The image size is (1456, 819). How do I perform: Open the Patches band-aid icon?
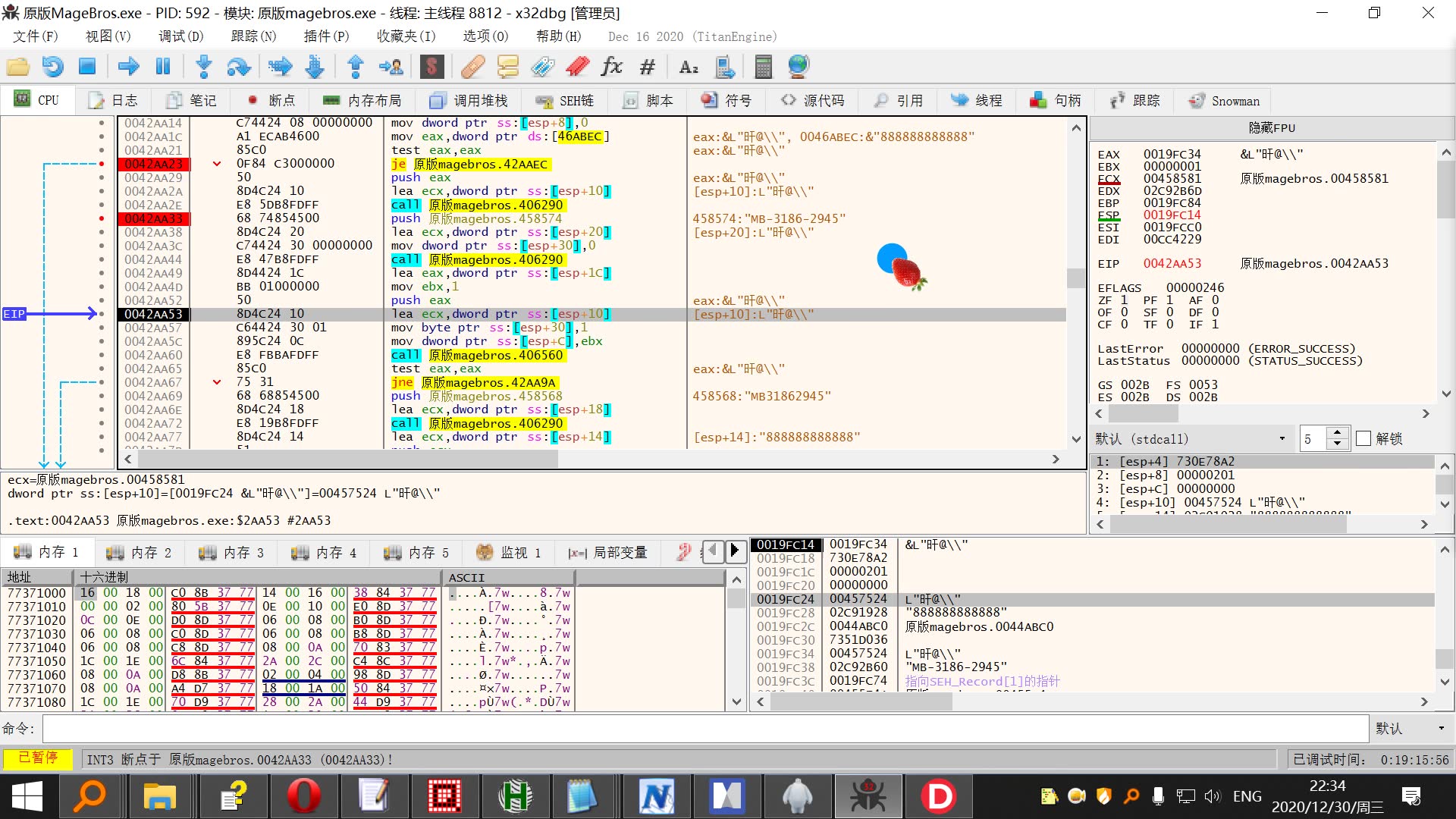pyautogui.click(x=472, y=67)
